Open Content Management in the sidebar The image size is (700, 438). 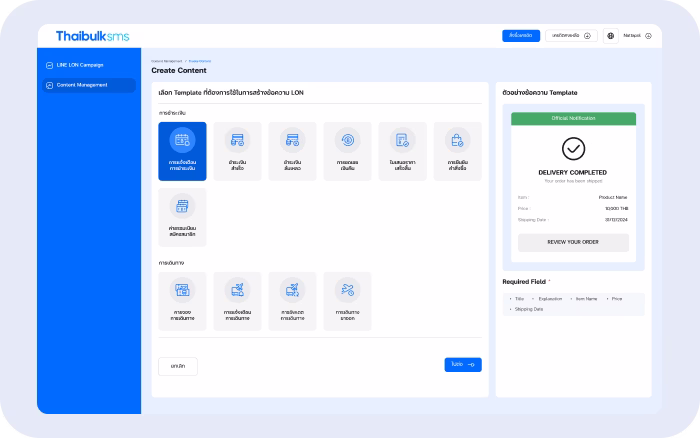click(x=87, y=85)
